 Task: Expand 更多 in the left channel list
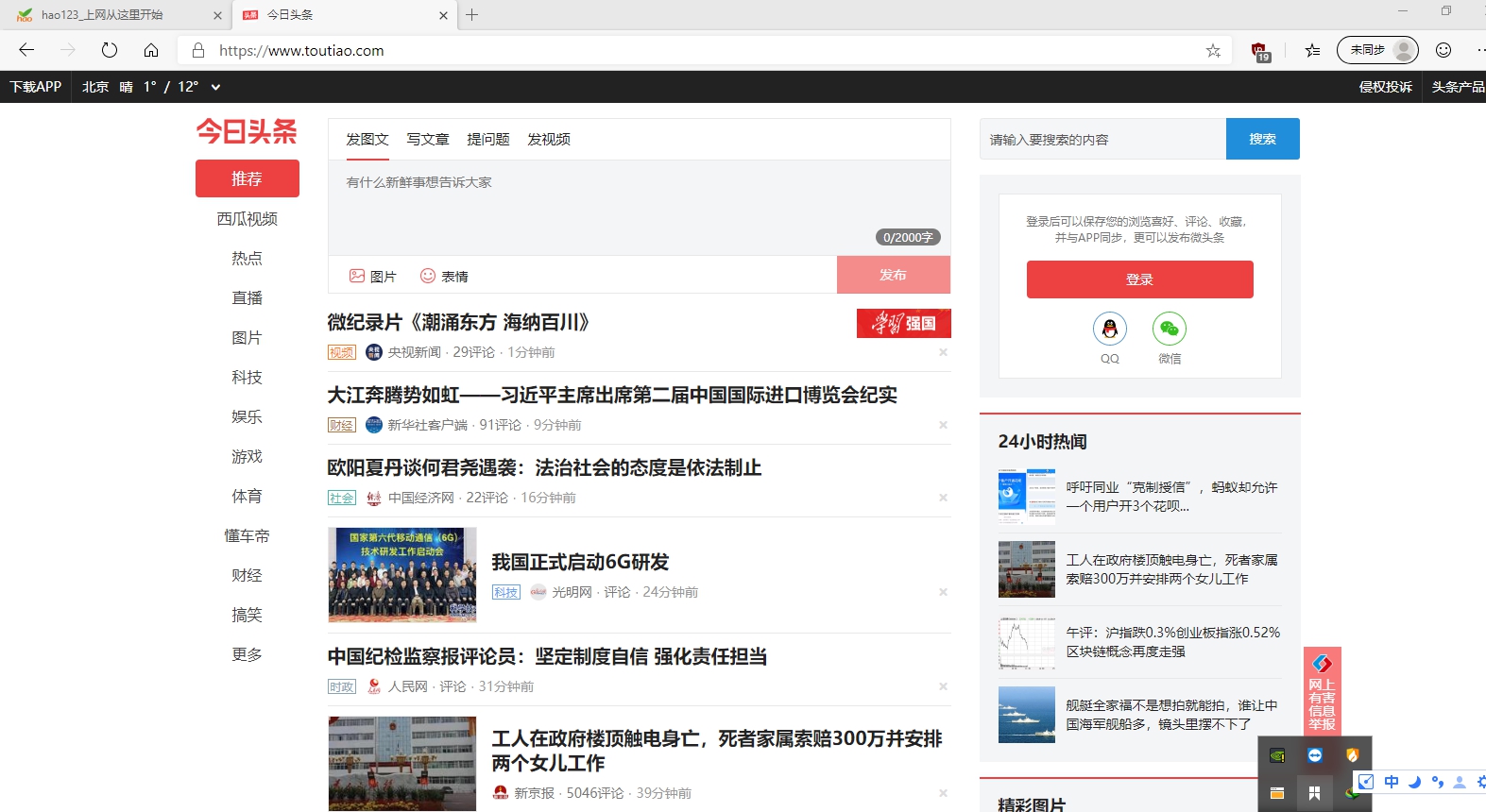click(x=247, y=654)
